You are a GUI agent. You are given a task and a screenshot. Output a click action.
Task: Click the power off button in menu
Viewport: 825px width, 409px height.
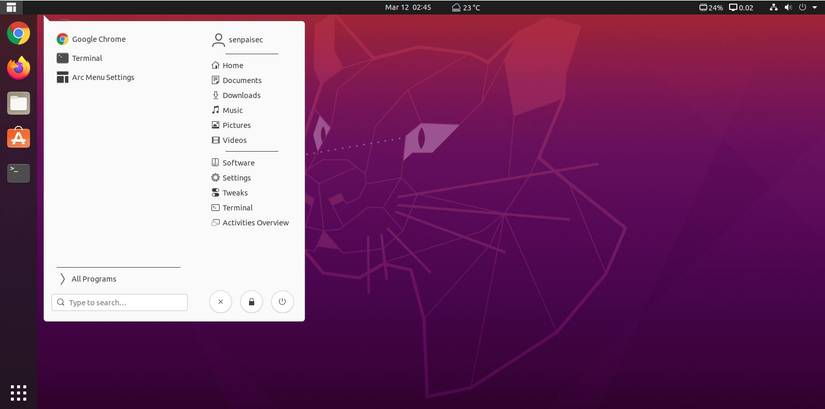point(283,302)
